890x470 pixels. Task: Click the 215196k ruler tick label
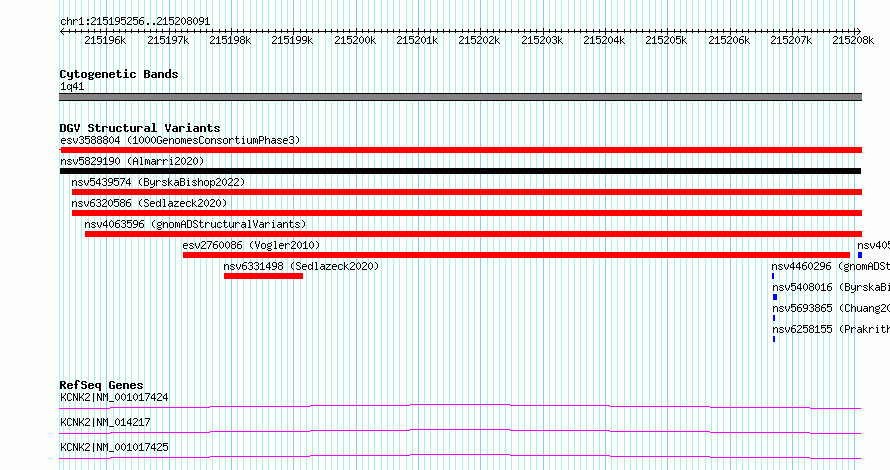point(105,41)
